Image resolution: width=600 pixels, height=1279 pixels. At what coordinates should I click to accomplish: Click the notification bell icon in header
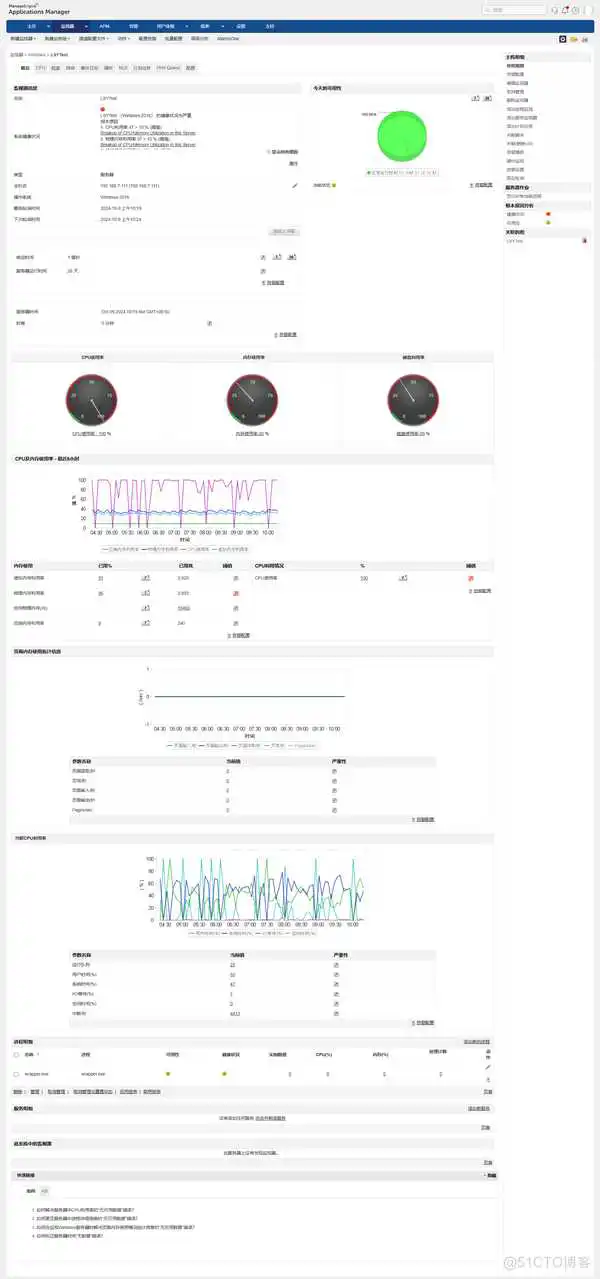click(x=564, y=10)
